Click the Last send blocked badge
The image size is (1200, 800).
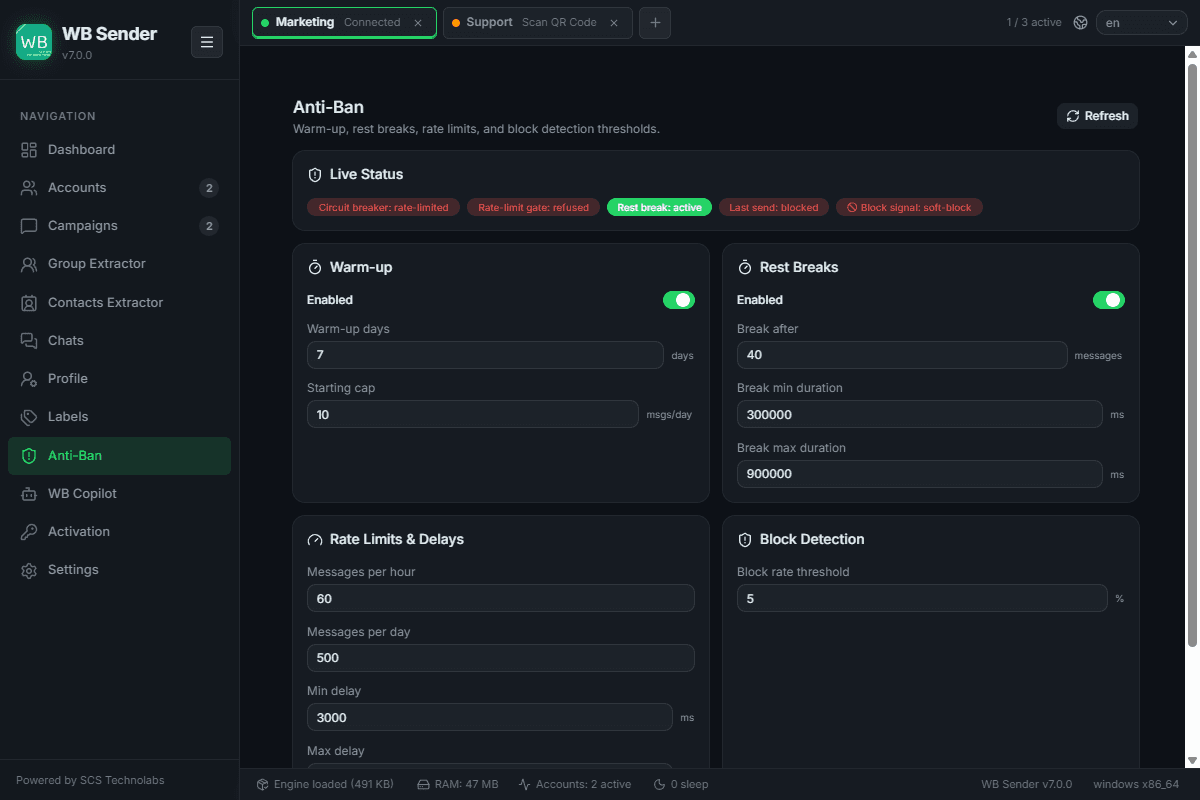click(774, 208)
